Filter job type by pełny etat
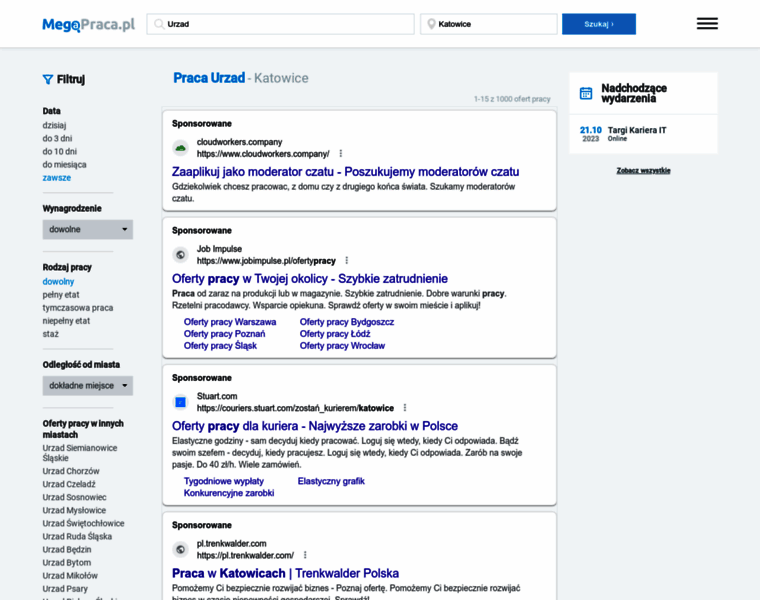This screenshot has height=600, width=760. tap(61, 295)
